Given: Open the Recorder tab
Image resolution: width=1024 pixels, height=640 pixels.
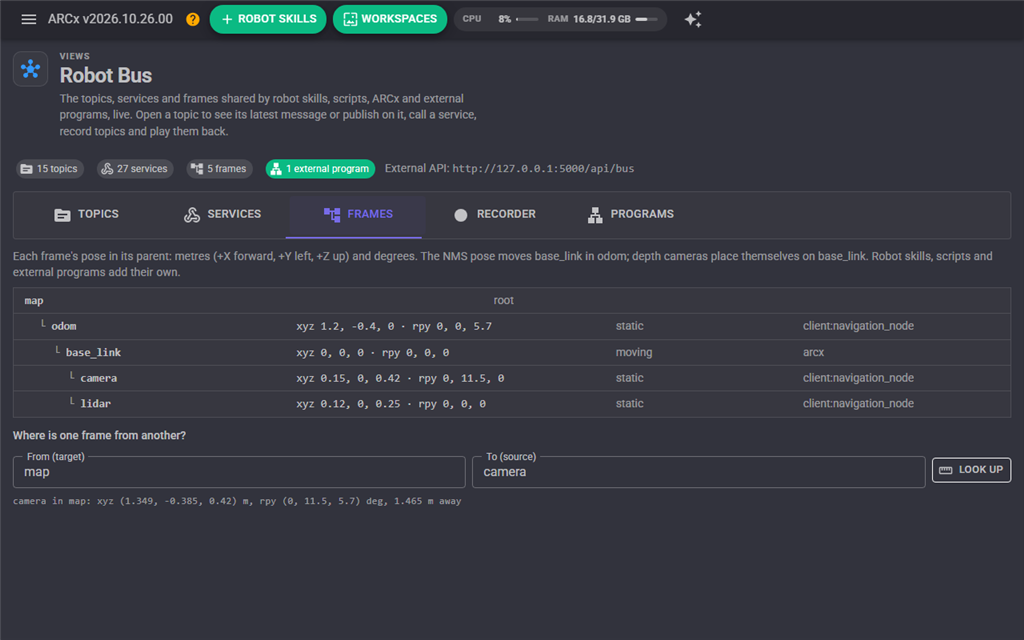Looking at the screenshot, I should (495, 214).
